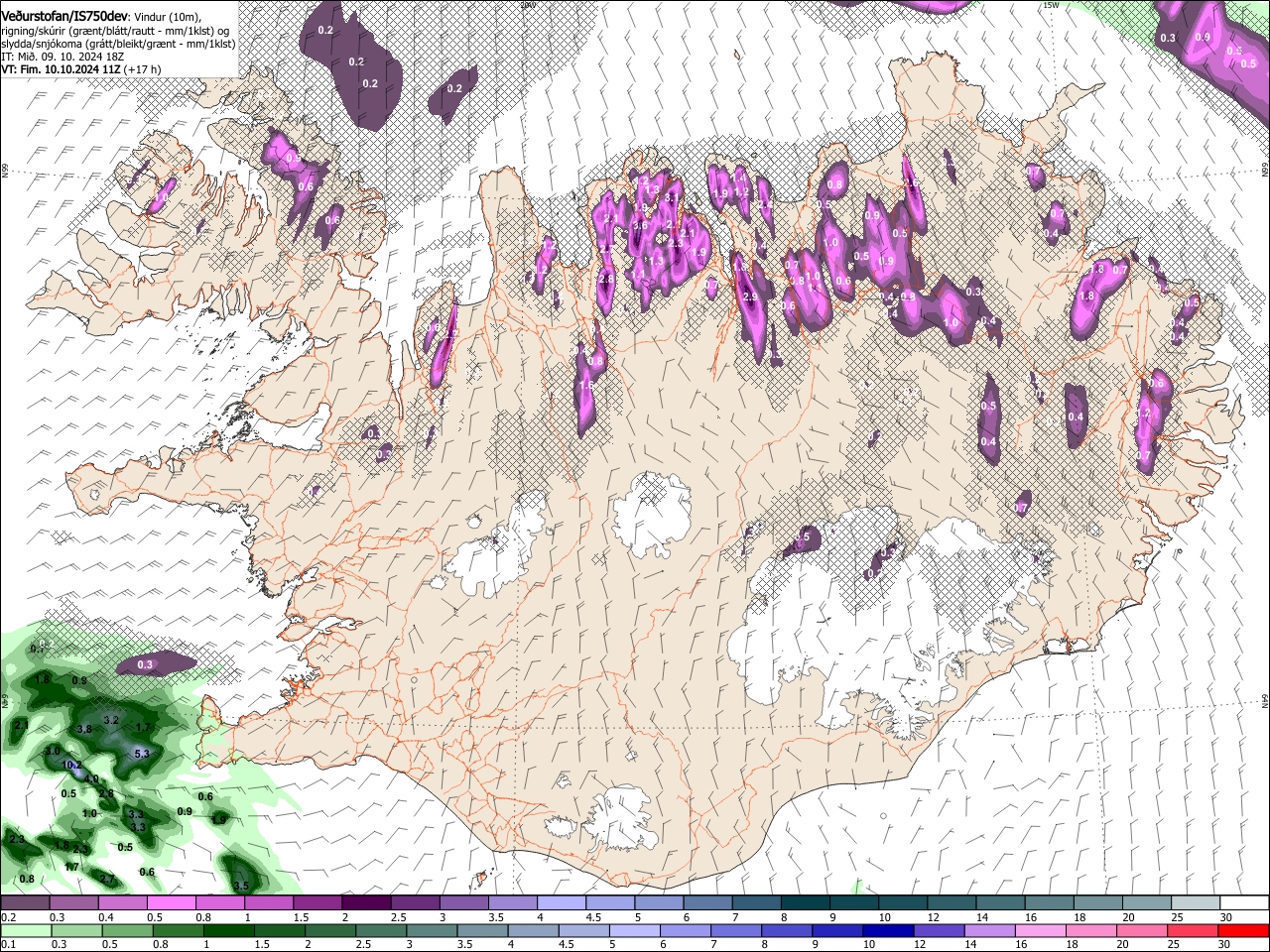
Task: Select the snow legend swatch between 4 and 4.5
Action: click(x=561, y=903)
